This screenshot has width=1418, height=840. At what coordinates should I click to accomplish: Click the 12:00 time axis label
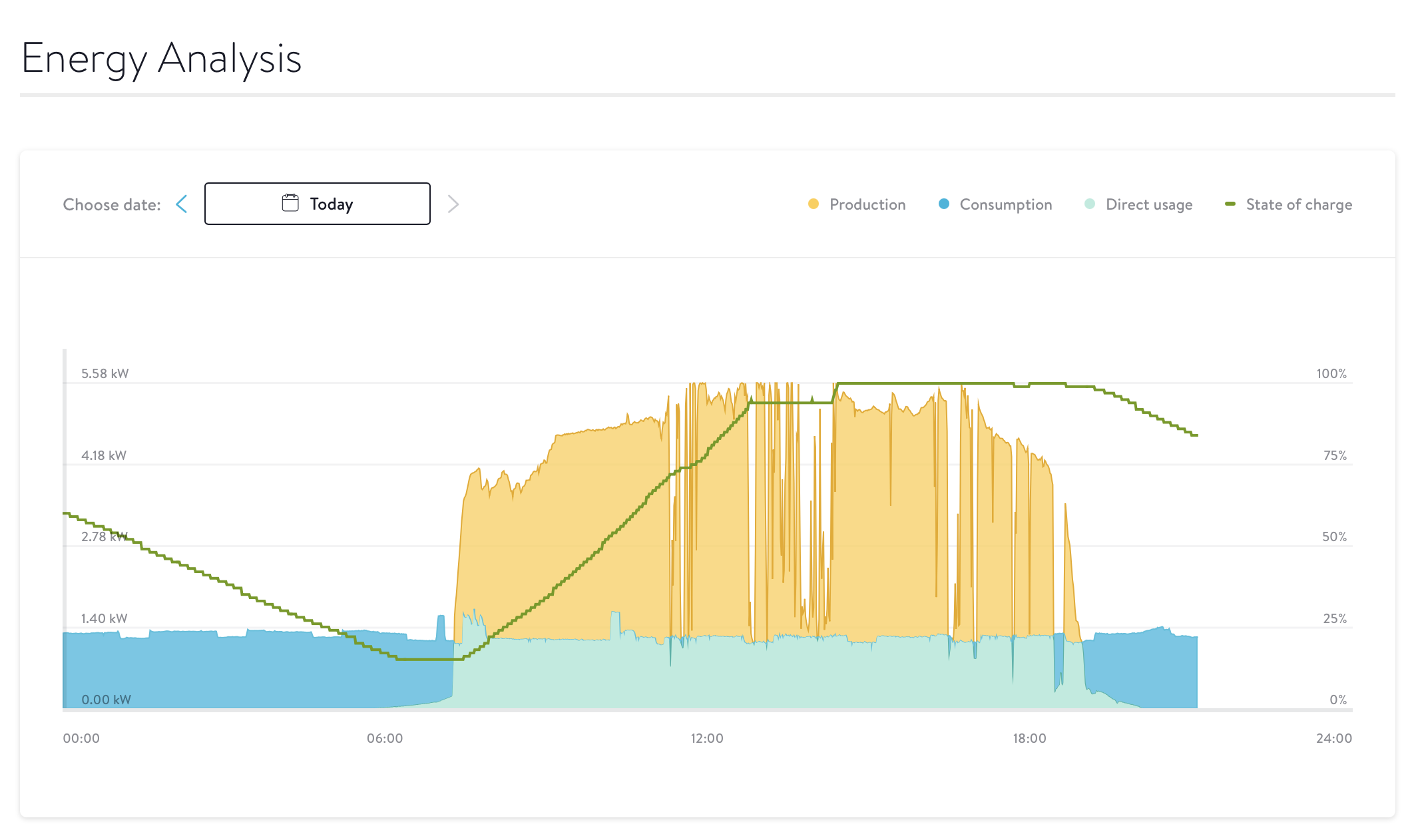tap(706, 738)
